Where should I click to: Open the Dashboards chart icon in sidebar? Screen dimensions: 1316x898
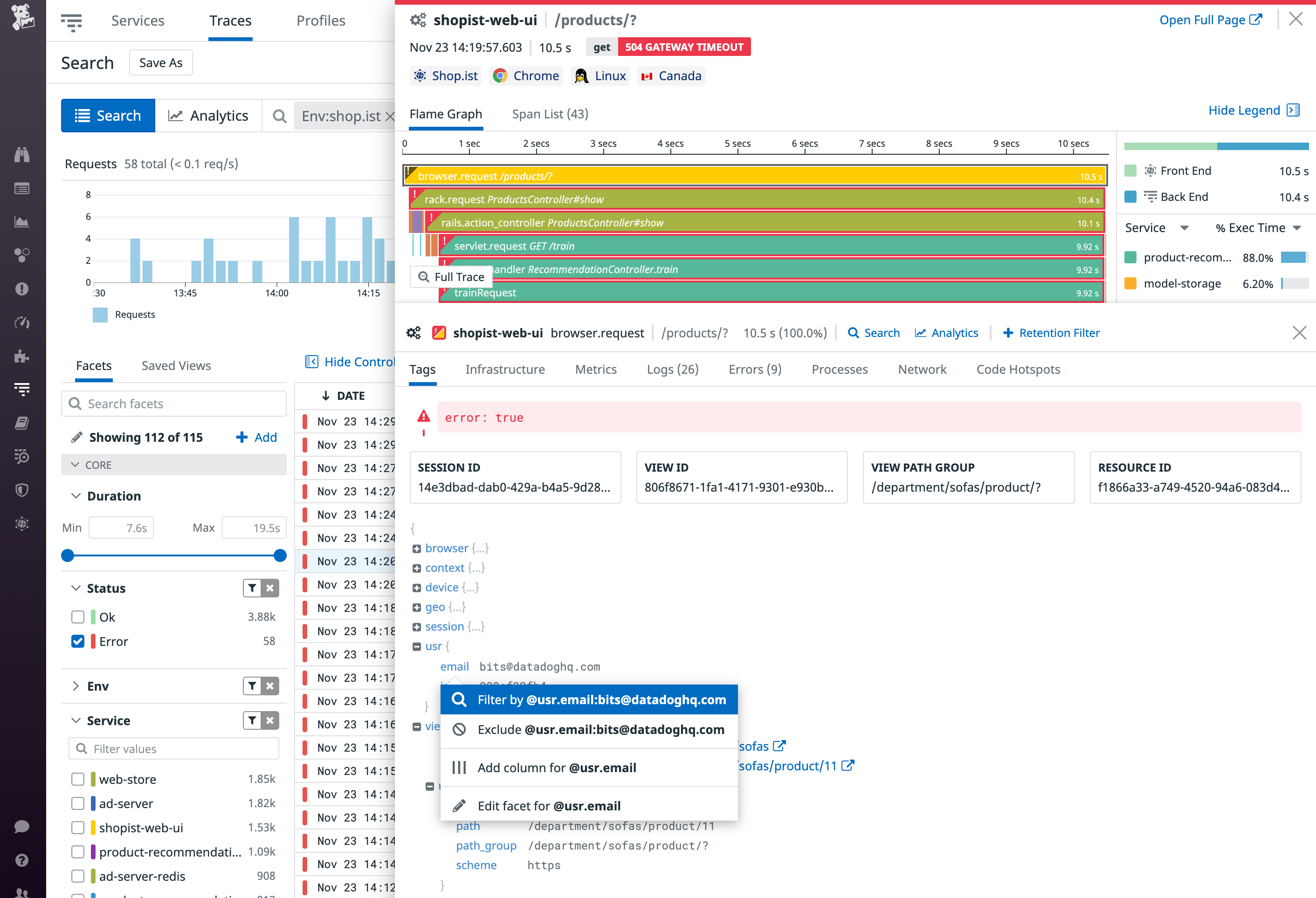[x=22, y=222]
